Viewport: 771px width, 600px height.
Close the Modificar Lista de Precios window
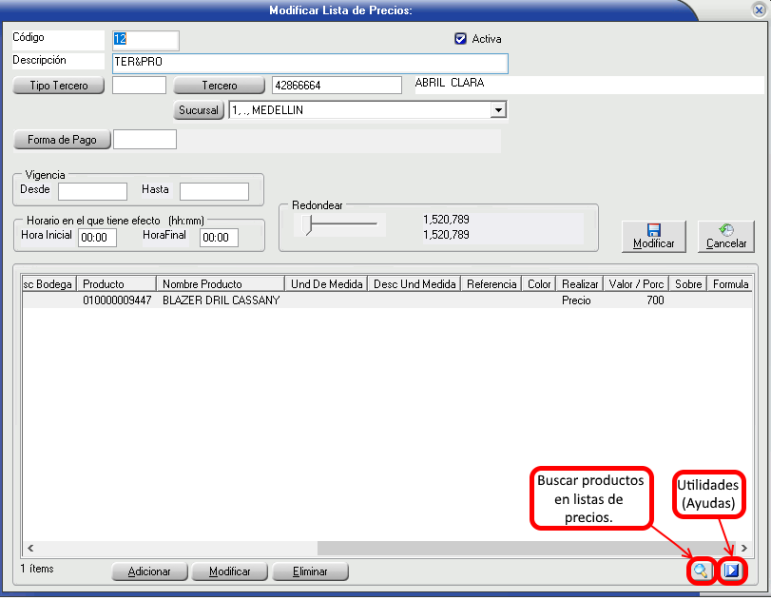tap(758, 9)
